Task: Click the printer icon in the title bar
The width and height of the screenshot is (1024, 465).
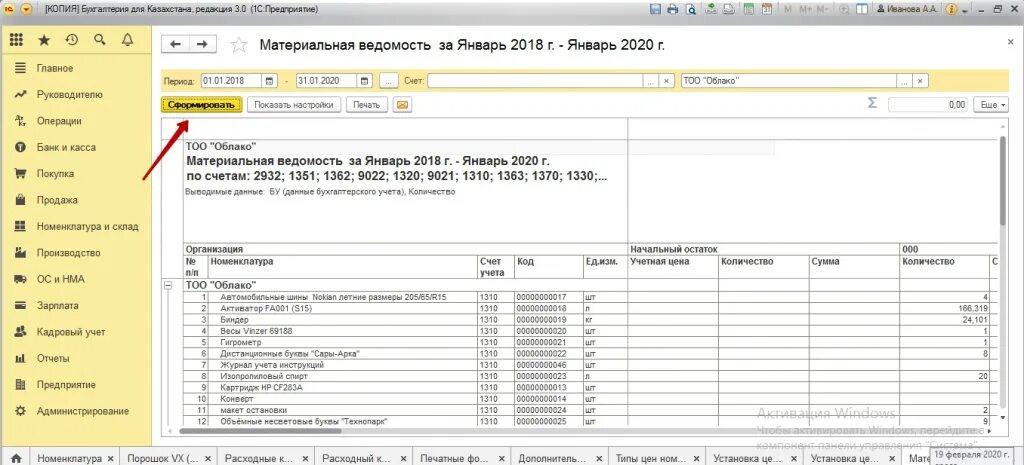Action: coord(673,9)
